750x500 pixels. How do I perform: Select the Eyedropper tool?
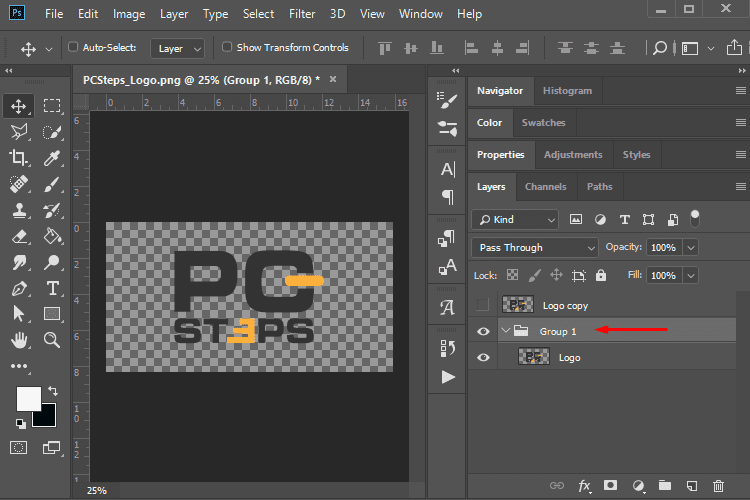(x=52, y=157)
